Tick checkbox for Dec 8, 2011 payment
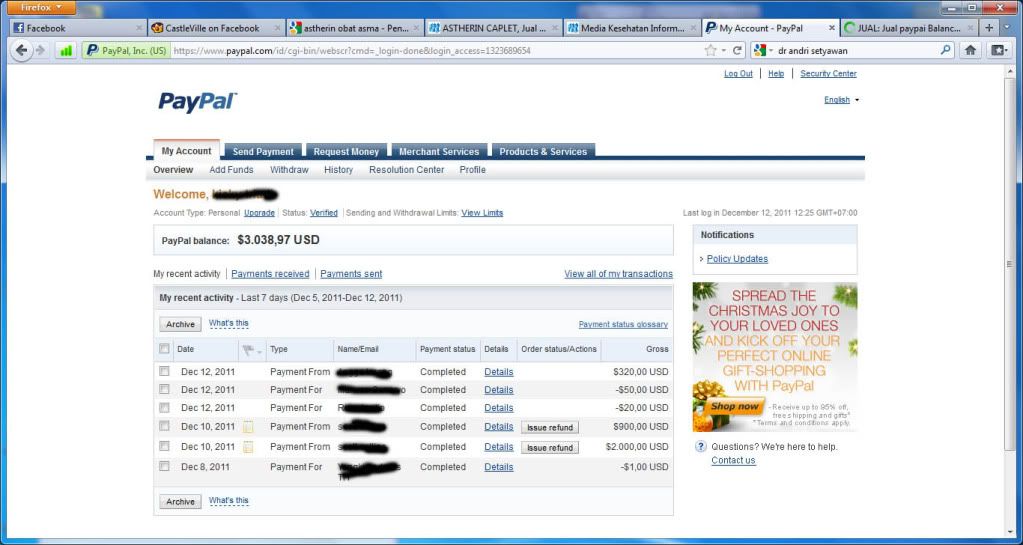Screen dimensions: 1023x545 [x=164, y=466]
